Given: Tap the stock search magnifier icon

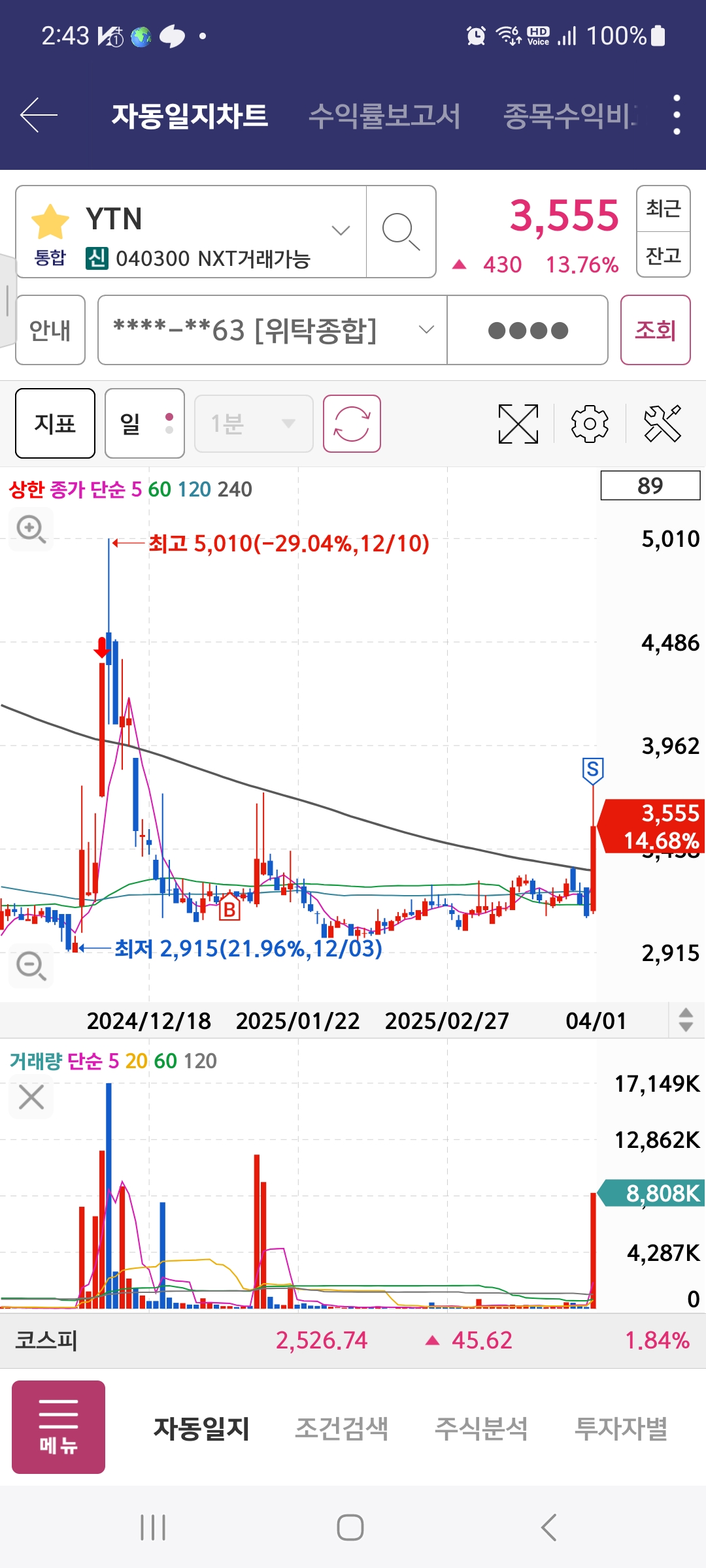Looking at the screenshot, I should pyautogui.click(x=401, y=231).
